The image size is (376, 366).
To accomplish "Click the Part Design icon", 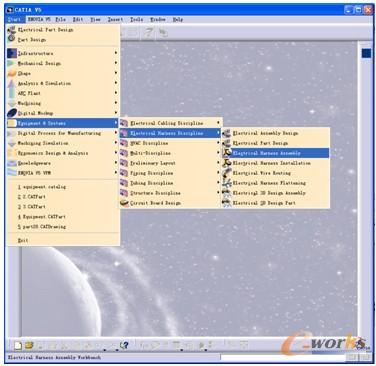I will pyautogui.click(x=12, y=39).
